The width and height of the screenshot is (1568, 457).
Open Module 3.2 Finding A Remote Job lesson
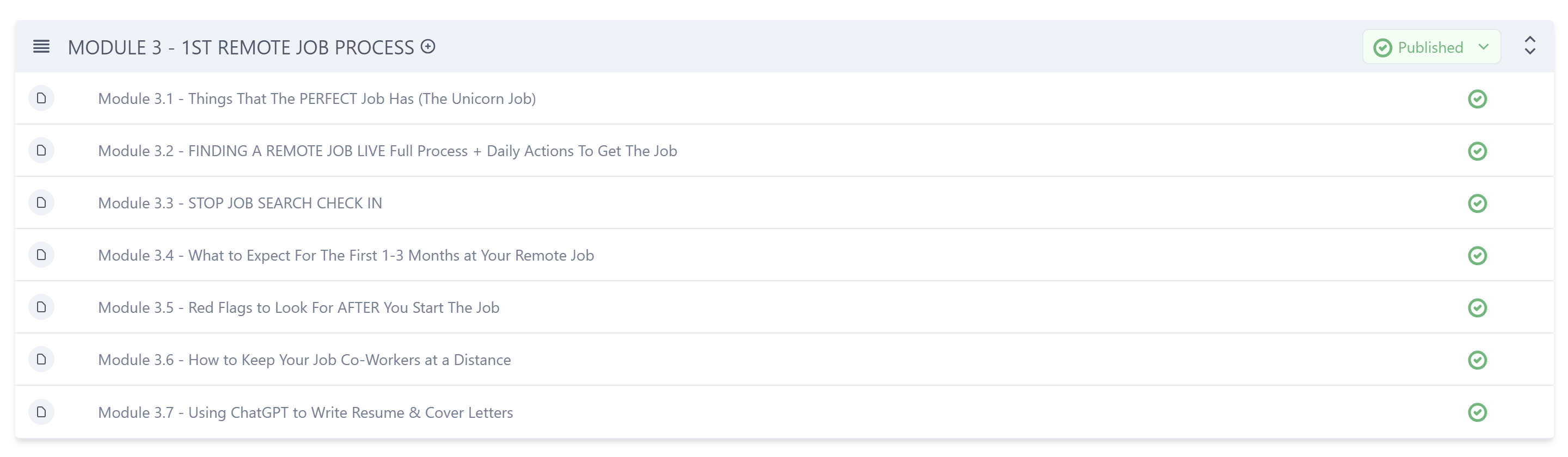pyautogui.click(x=387, y=151)
